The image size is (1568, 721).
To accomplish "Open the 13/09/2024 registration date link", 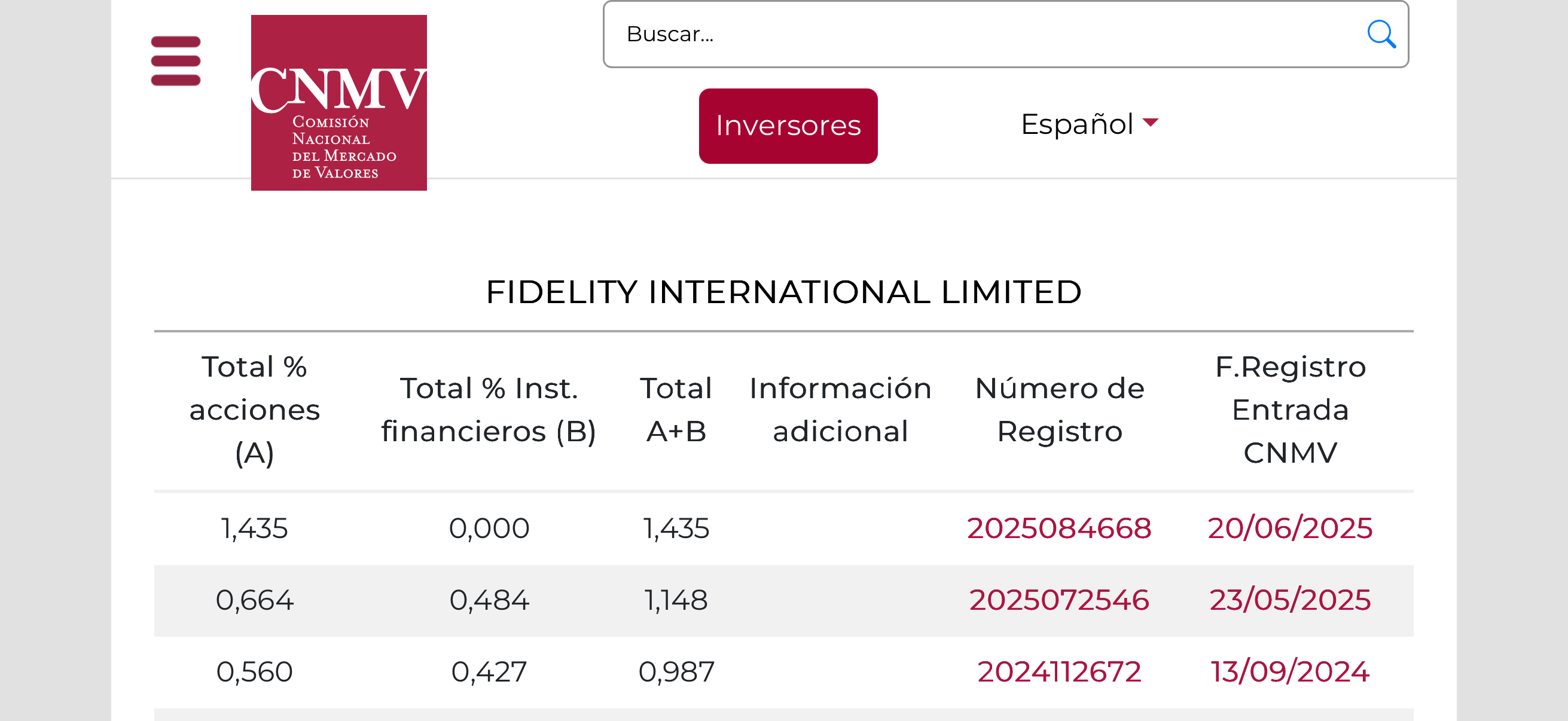I will [x=1290, y=672].
